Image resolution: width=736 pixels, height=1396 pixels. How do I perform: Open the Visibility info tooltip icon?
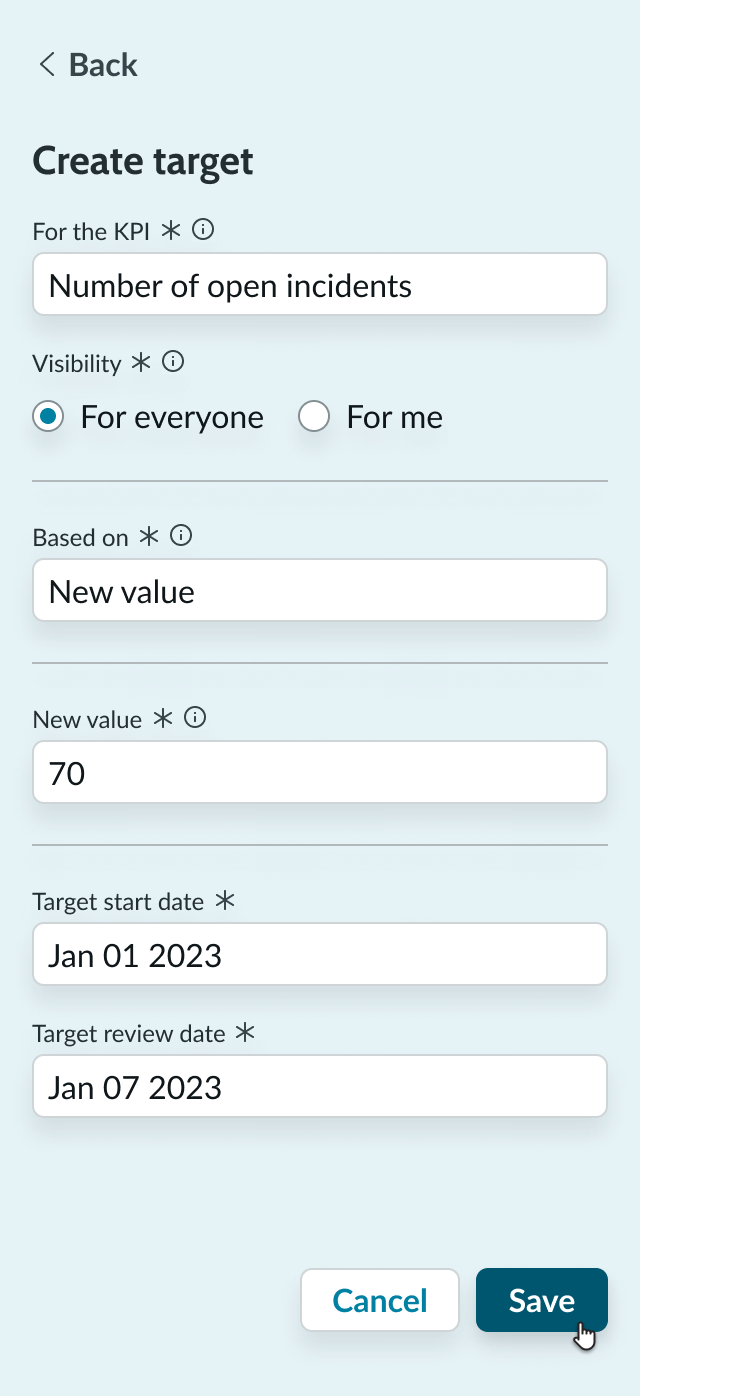(x=172, y=361)
